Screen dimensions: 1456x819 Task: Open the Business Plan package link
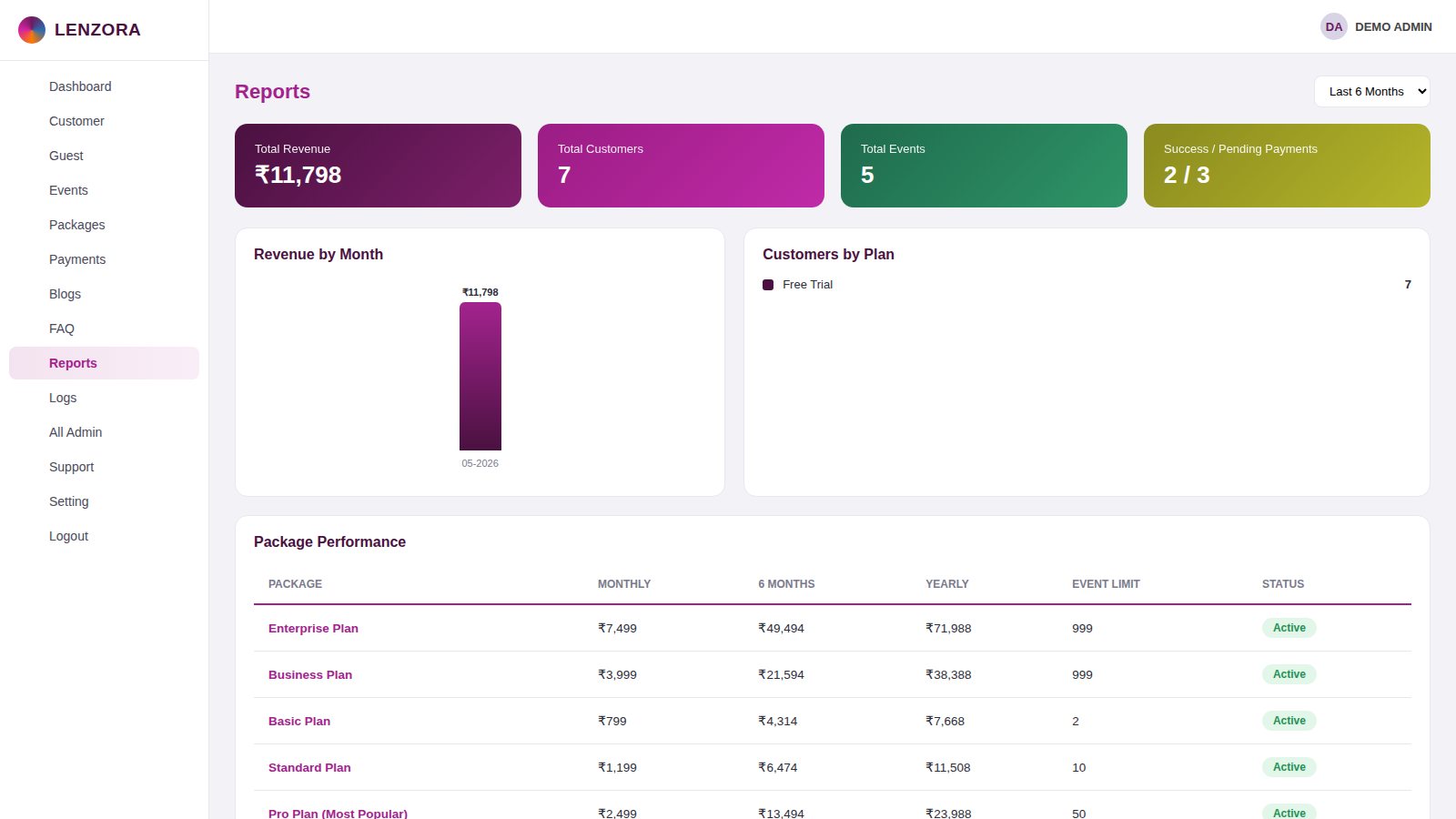click(310, 675)
